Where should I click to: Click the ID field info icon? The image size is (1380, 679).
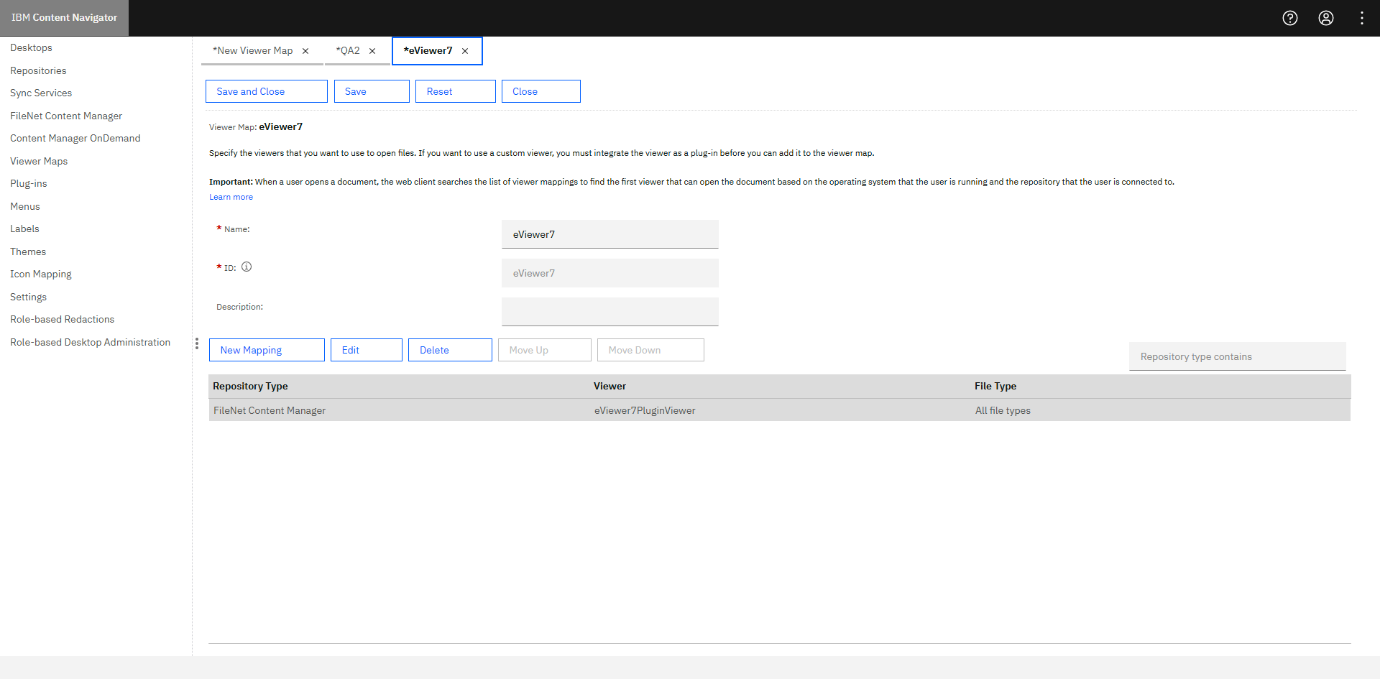246,267
